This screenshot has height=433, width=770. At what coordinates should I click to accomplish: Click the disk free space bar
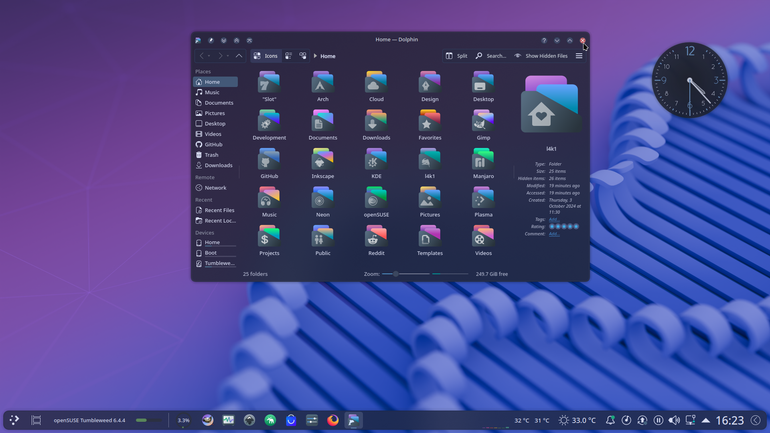pos(450,274)
